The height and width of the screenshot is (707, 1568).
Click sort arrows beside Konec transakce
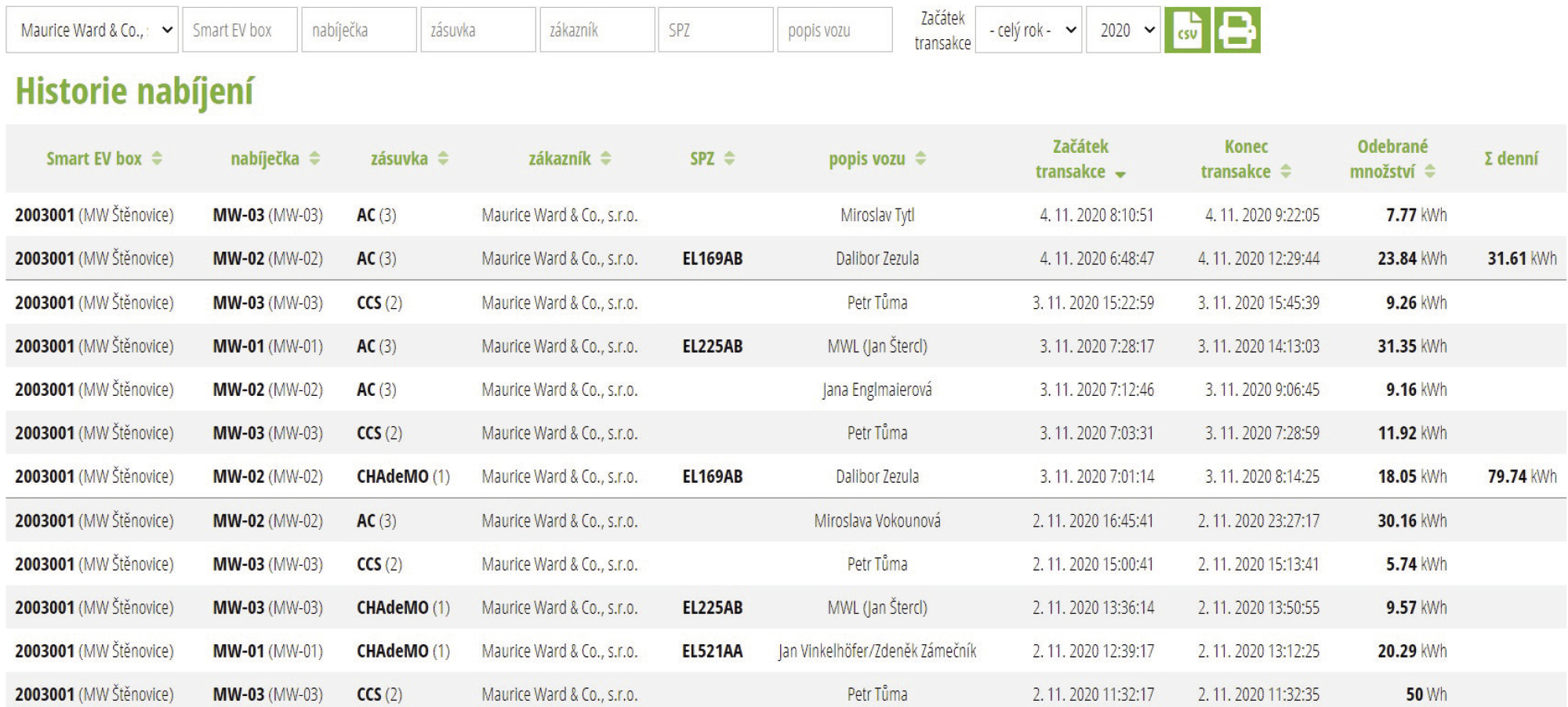(x=1286, y=171)
